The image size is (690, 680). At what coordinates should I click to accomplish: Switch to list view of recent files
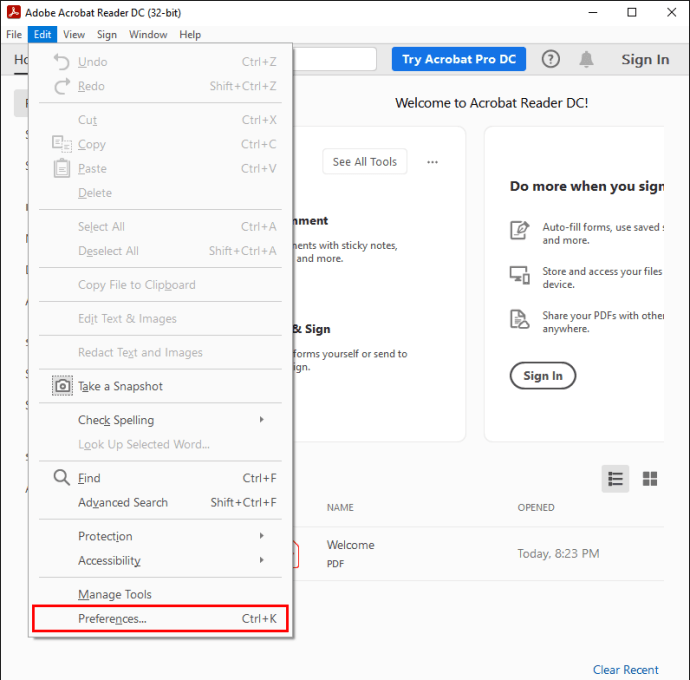(615, 478)
